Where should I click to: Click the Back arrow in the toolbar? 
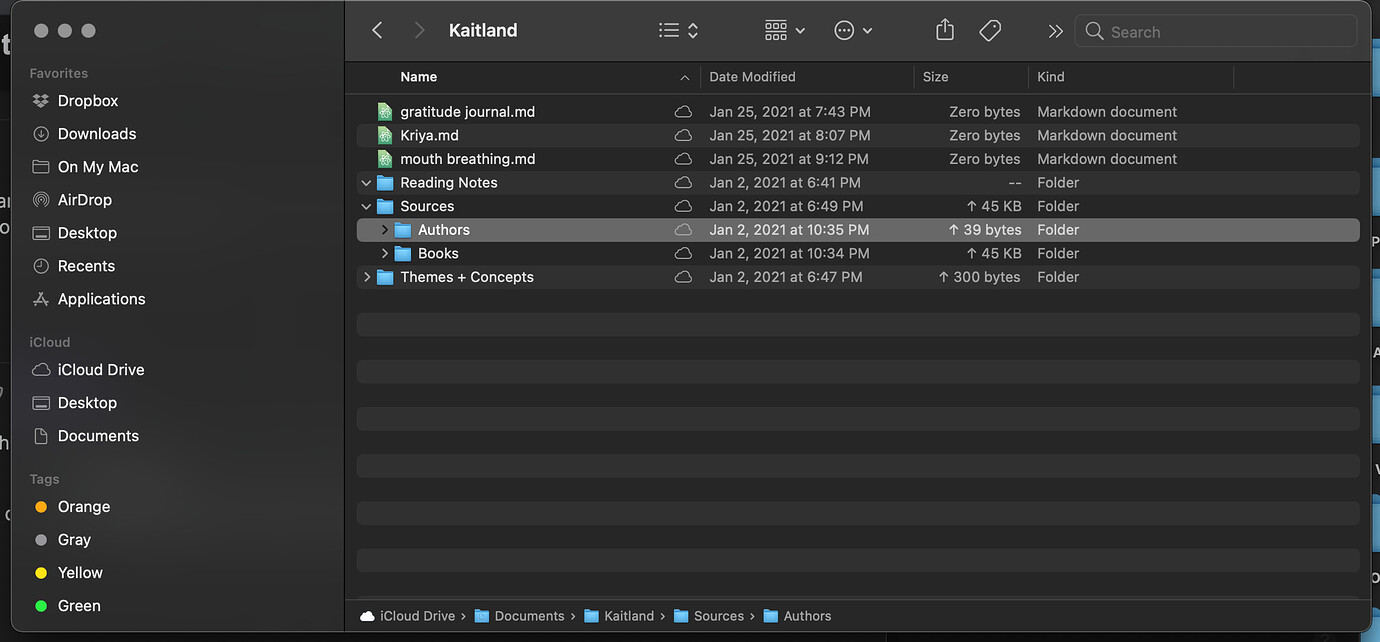click(377, 30)
